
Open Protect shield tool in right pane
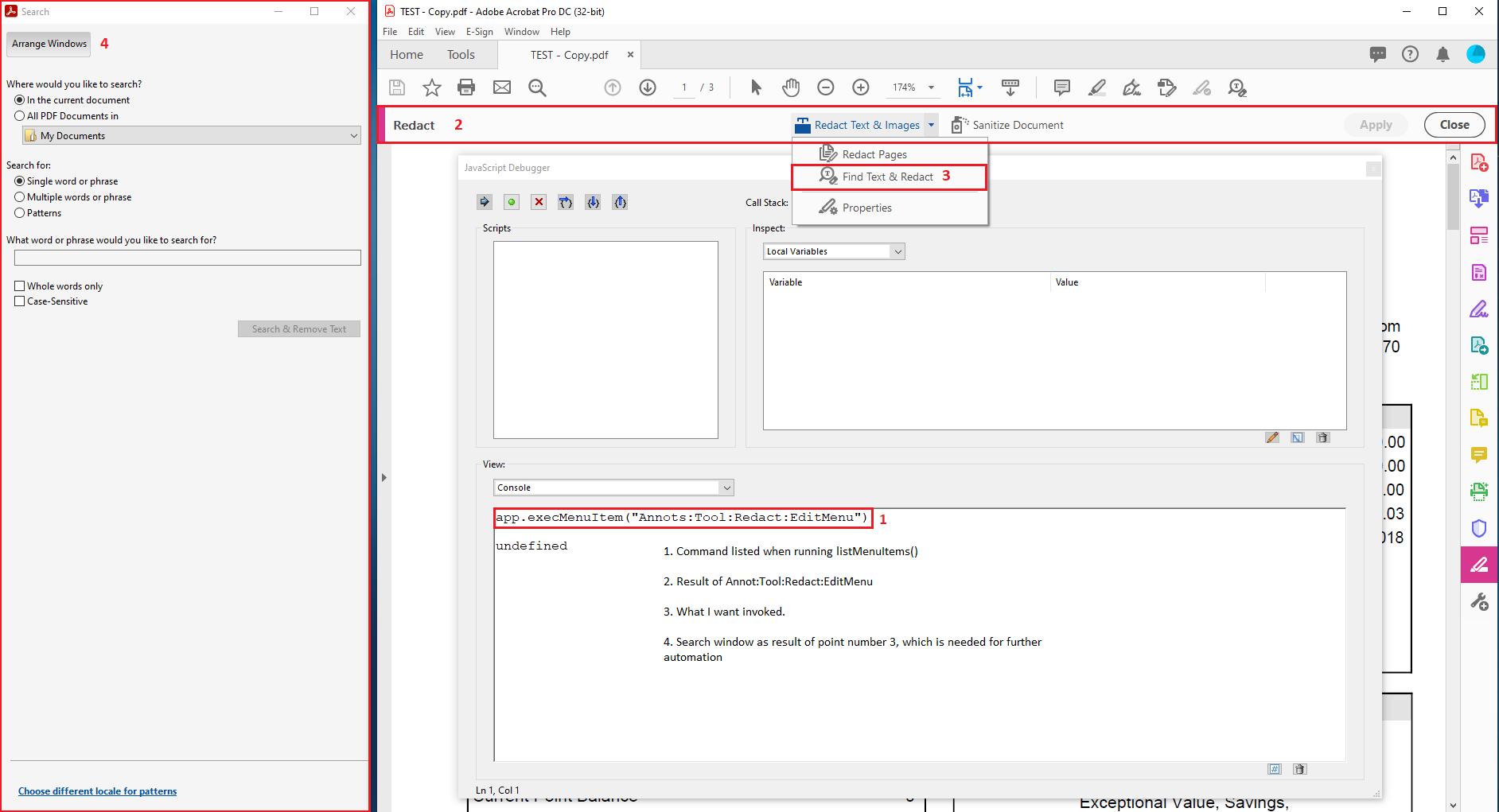coord(1479,528)
